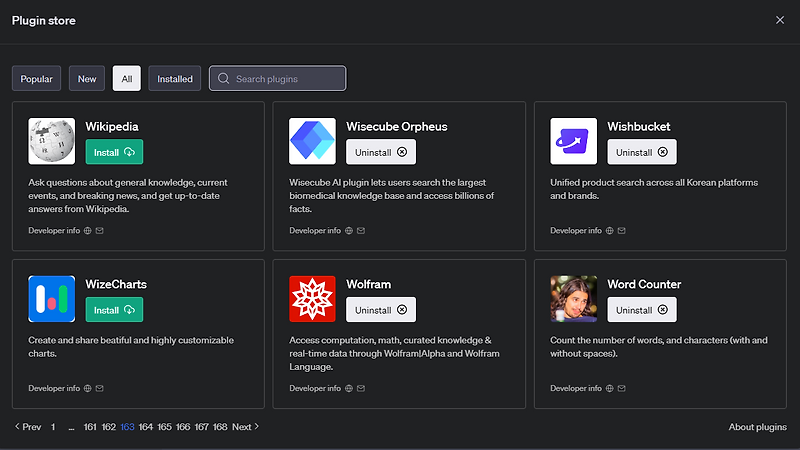Click the Wikipedia globe logo icon
This screenshot has height=450, width=800.
click(52, 141)
